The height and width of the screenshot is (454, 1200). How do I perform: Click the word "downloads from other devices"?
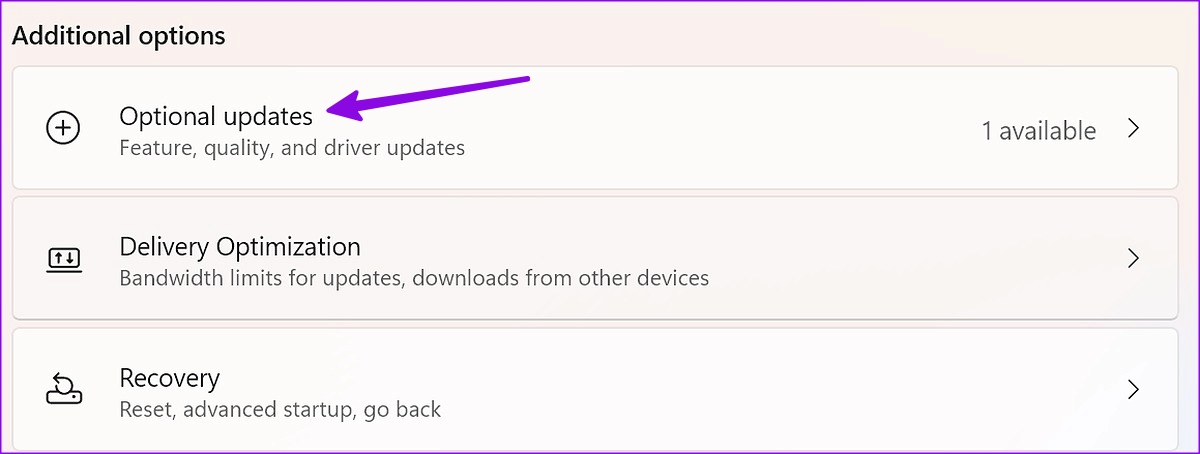click(556, 278)
